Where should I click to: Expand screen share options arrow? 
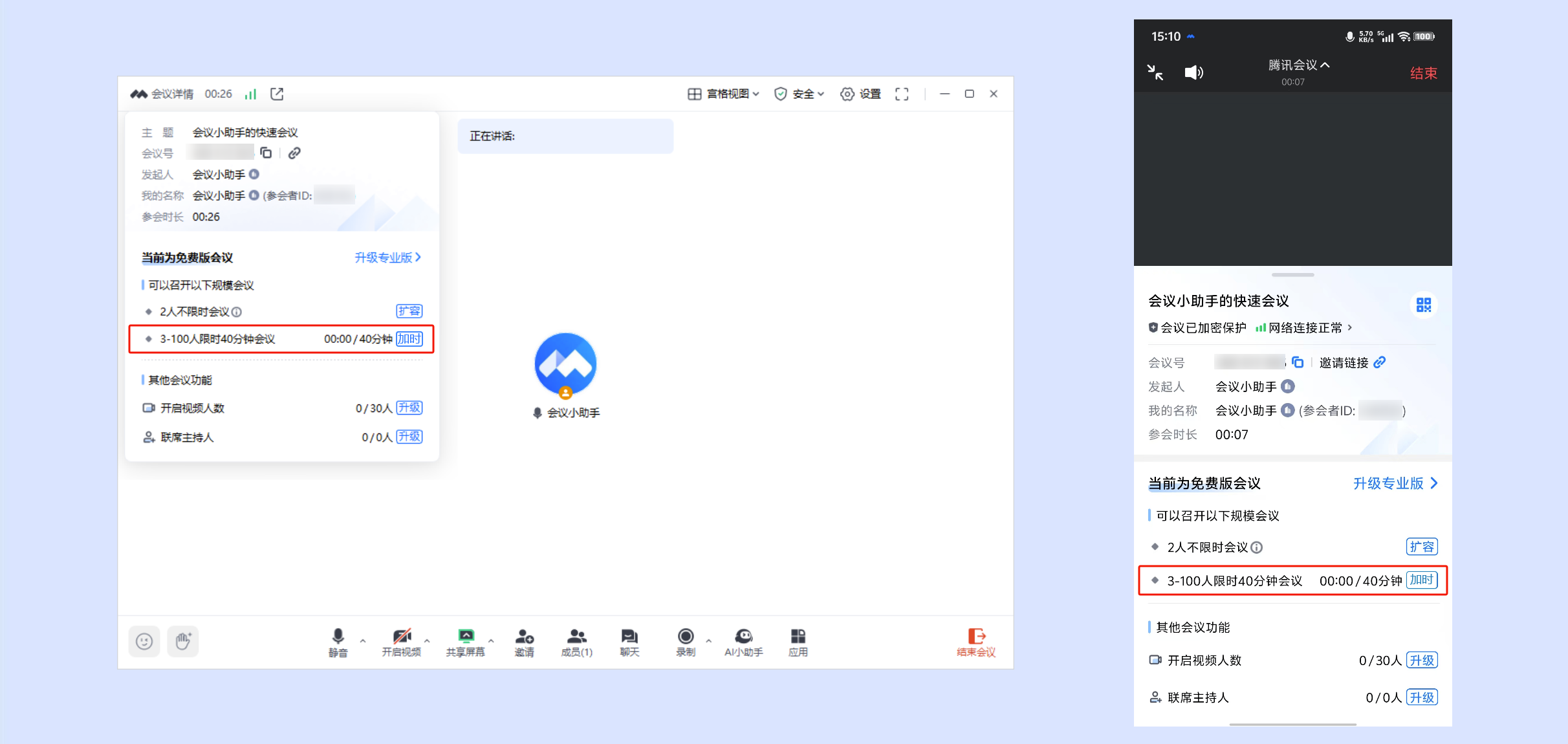(x=491, y=640)
